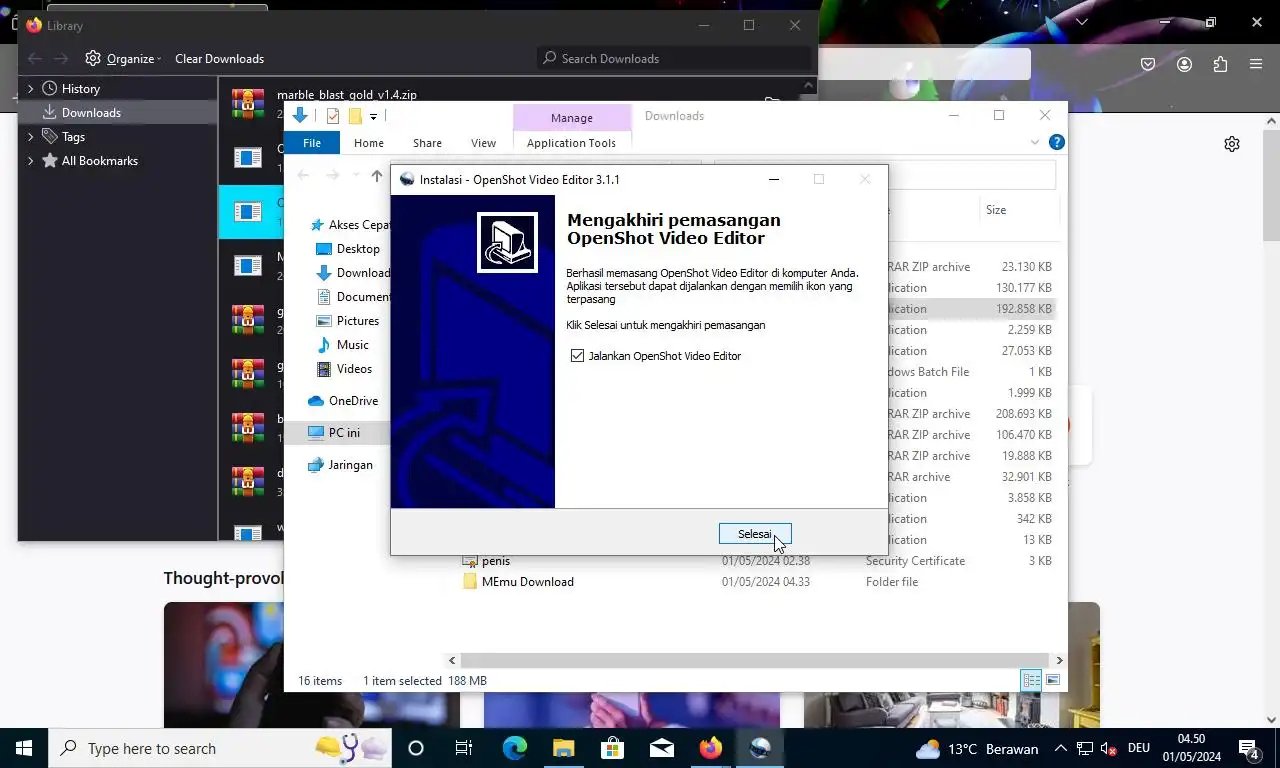
Task: Open Cortana circle icon on taskbar
Action: click(416, 748)
